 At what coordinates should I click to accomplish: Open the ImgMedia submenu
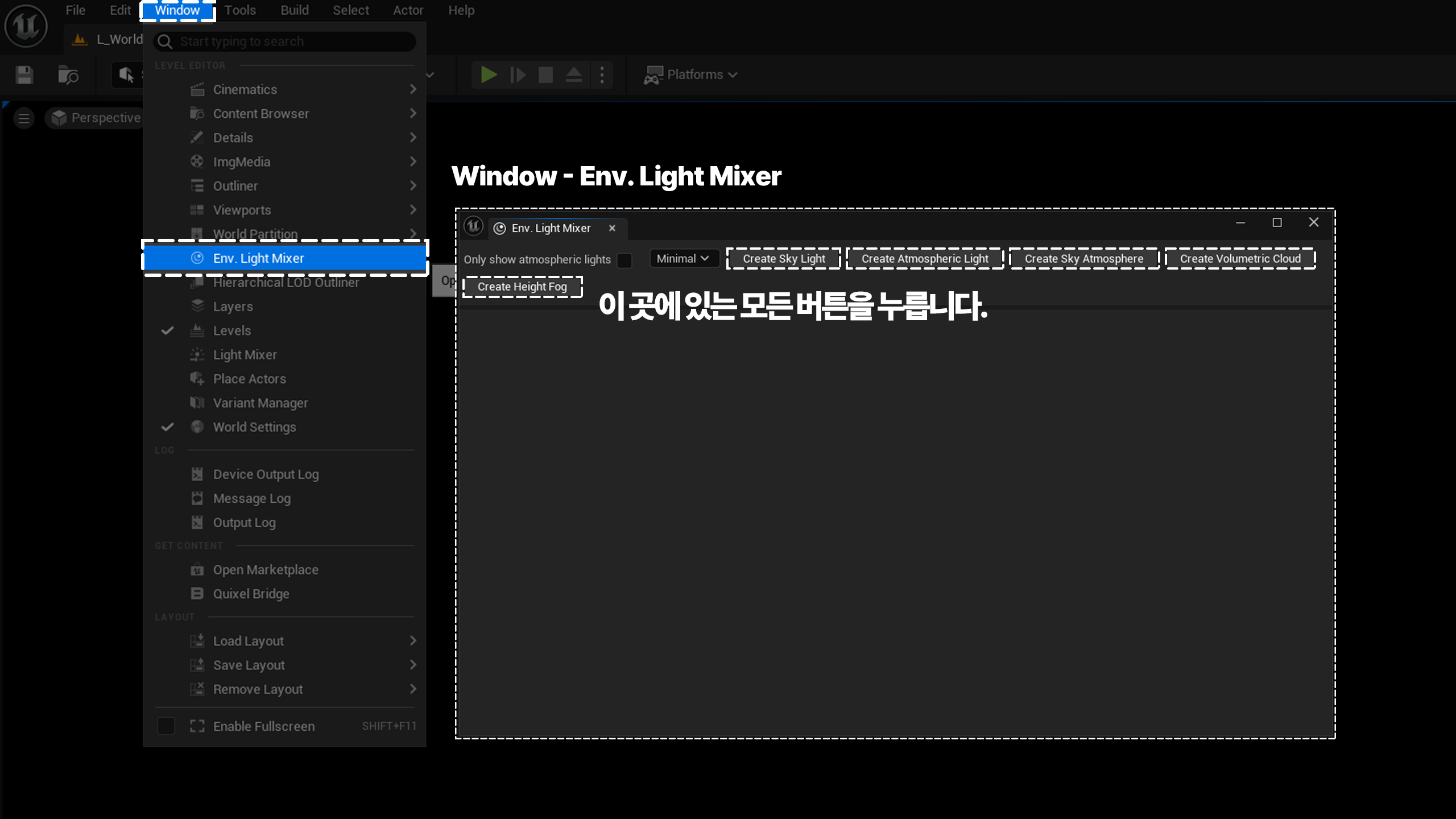point(284,162)
